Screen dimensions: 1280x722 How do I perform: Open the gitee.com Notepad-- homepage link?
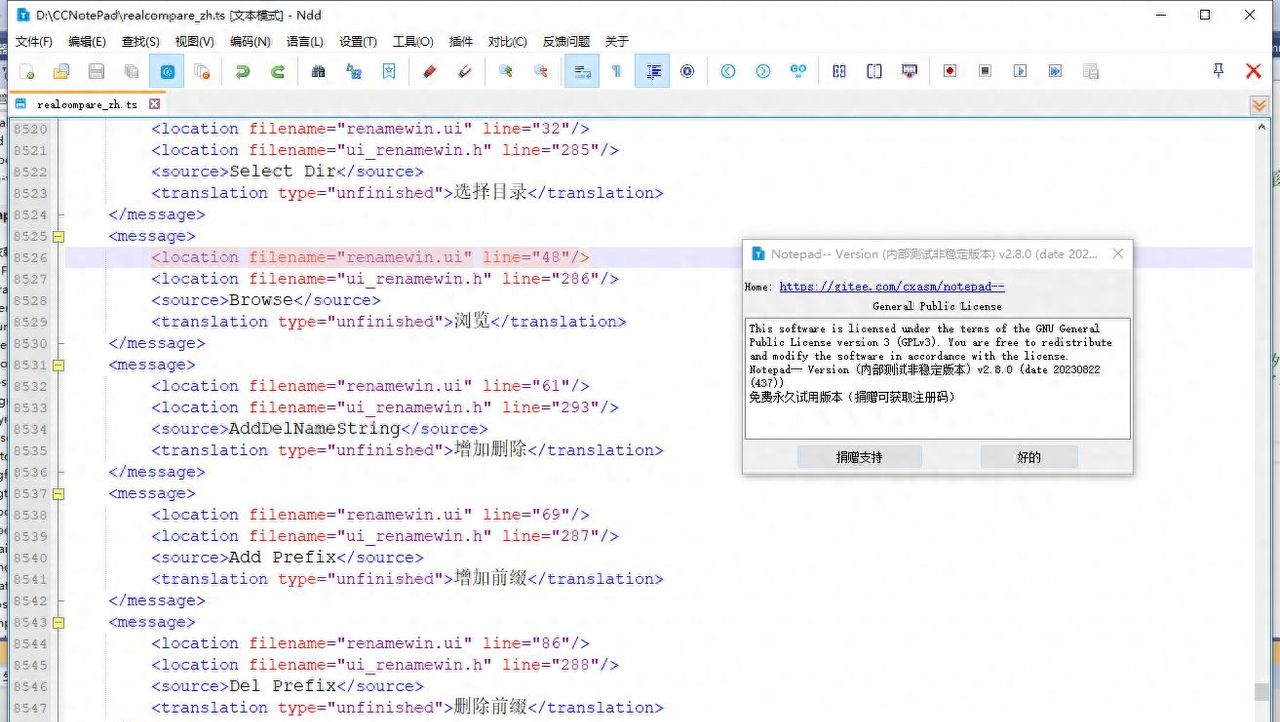pos(892,285)
